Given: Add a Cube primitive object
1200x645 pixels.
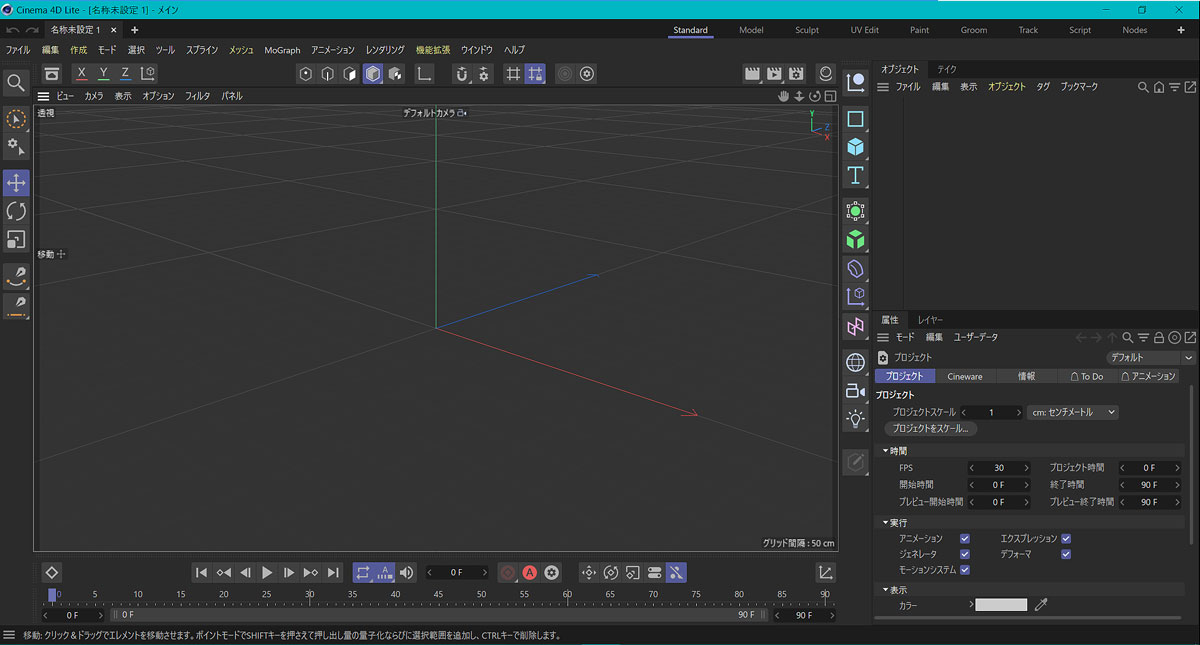Looking at the screenshot, I should coord(855,147).
